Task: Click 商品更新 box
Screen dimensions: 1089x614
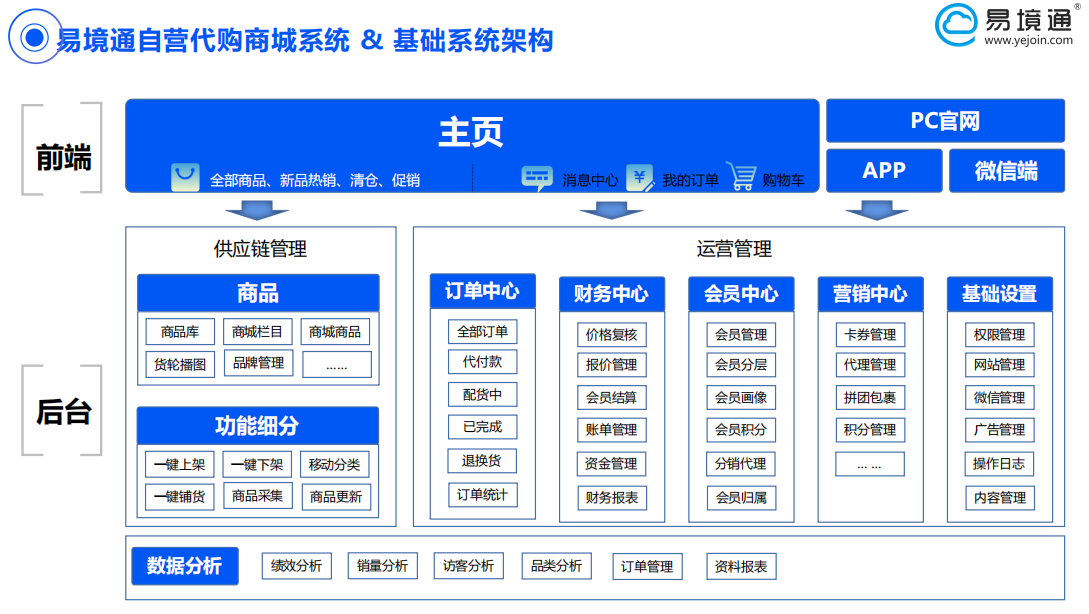Action: pyautogui.click(x=336, y=497)
